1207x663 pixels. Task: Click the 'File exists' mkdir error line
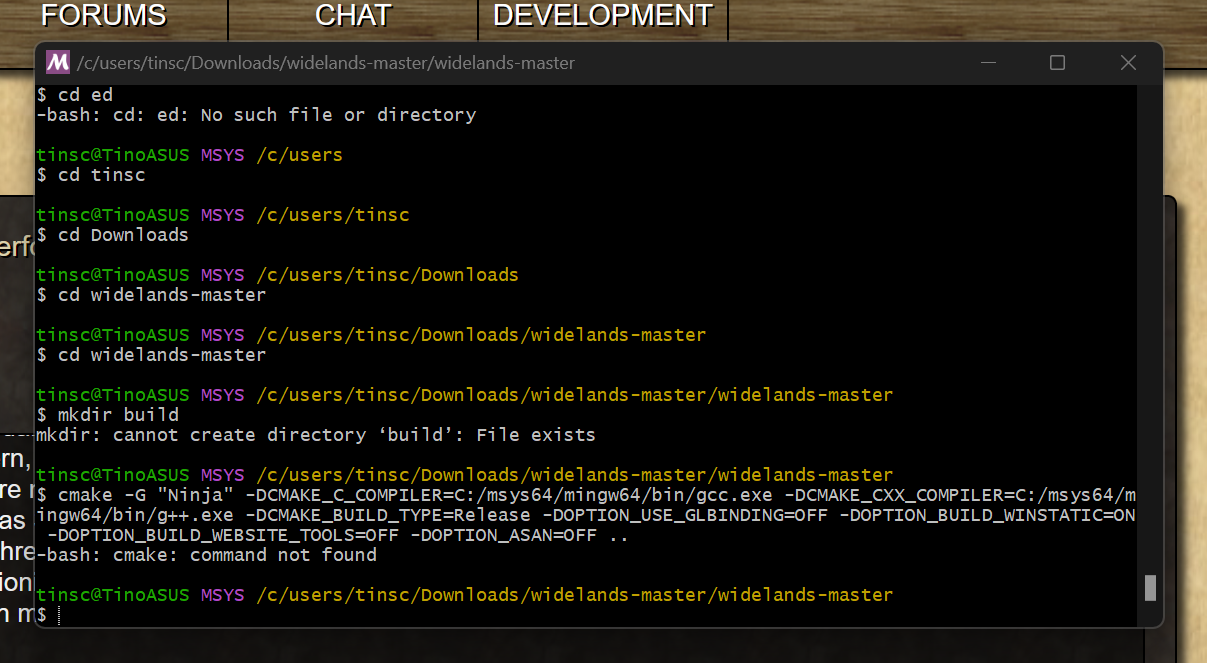[315, 435]
